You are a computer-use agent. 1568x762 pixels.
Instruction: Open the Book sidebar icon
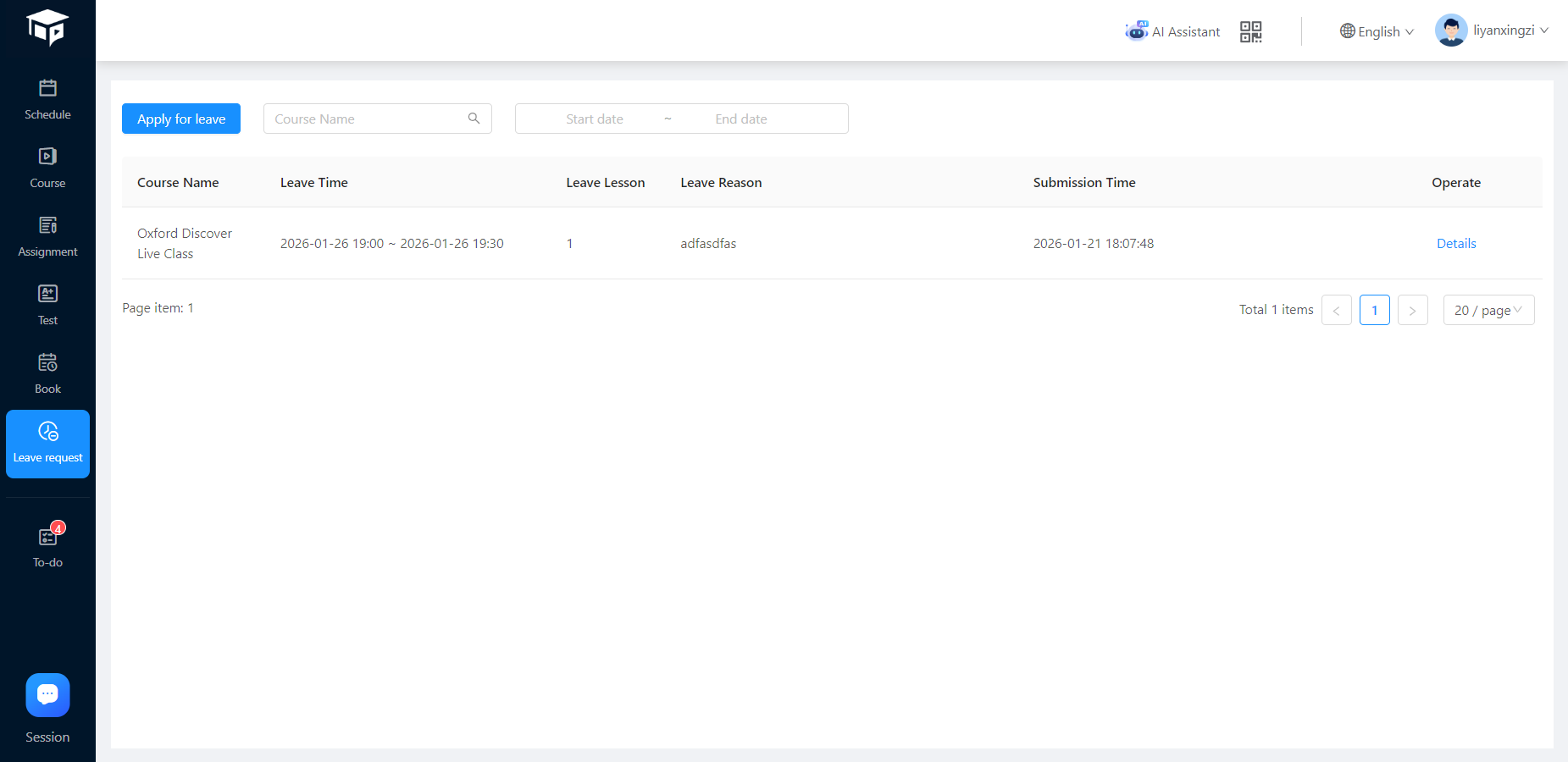[47, 362]
